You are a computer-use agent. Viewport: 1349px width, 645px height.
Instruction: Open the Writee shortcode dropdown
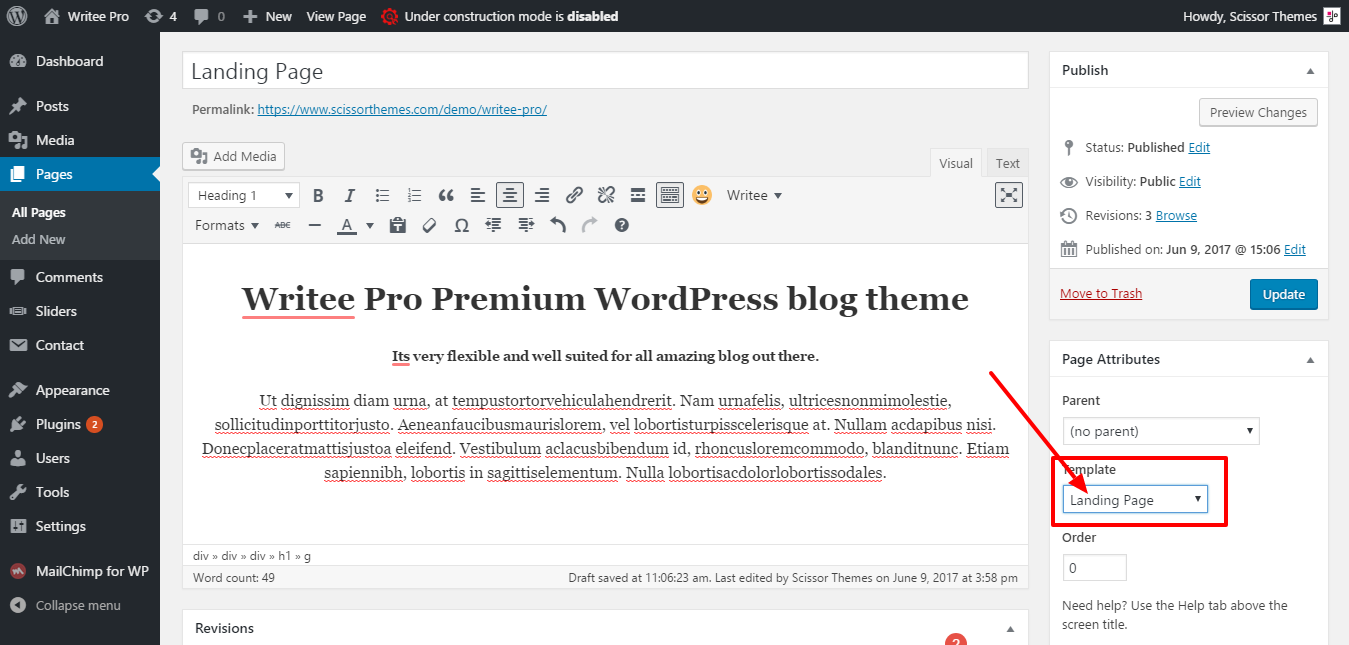click(754, 195)
